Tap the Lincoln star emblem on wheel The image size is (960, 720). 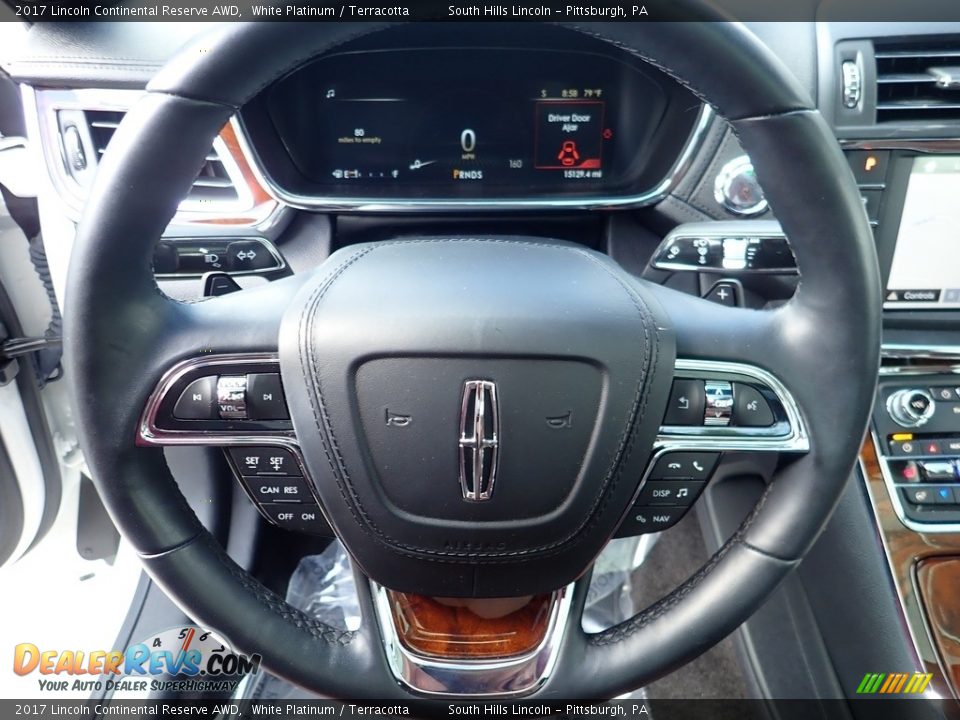pos(478,440)
